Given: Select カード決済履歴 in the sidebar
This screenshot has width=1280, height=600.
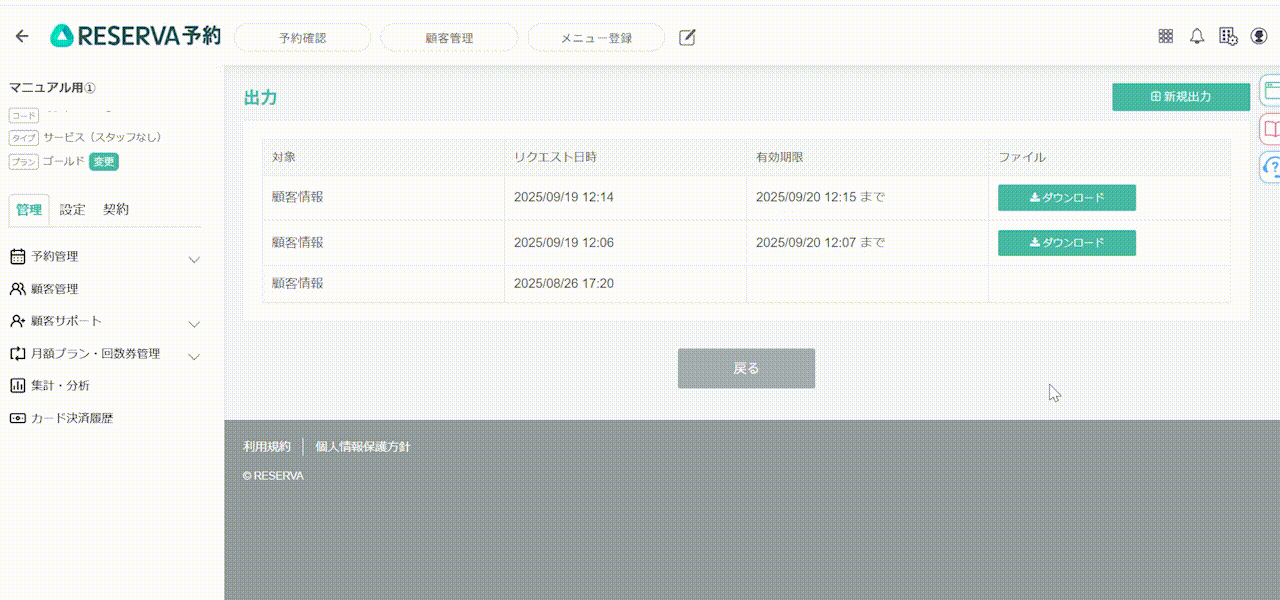Looking at the screenshot, I should point(72,418).
